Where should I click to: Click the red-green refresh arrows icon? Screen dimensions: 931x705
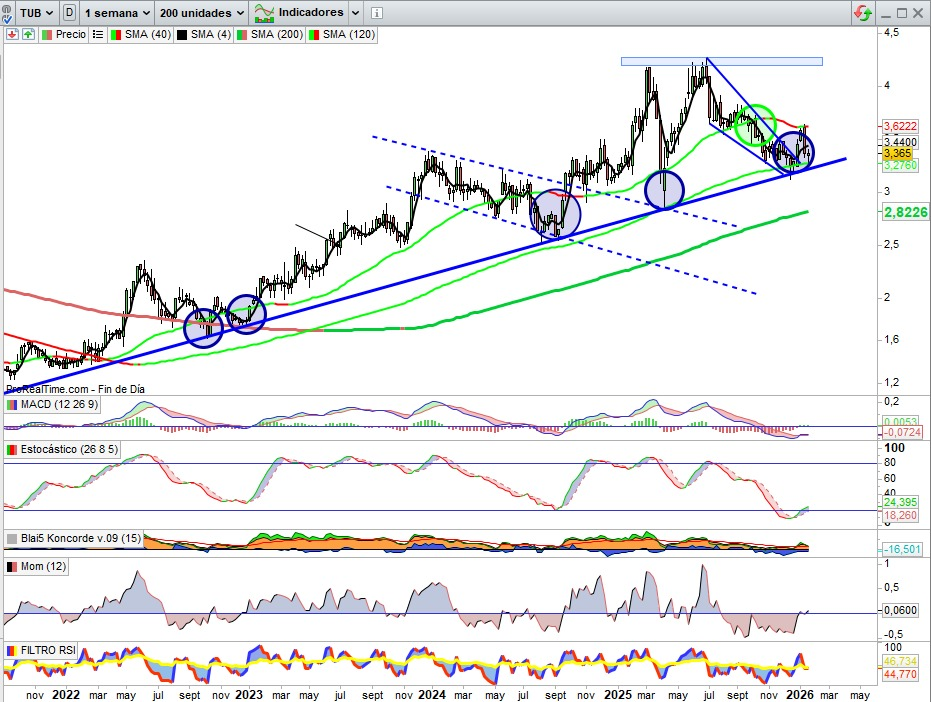pyautogui.click(x=862, y=13)
